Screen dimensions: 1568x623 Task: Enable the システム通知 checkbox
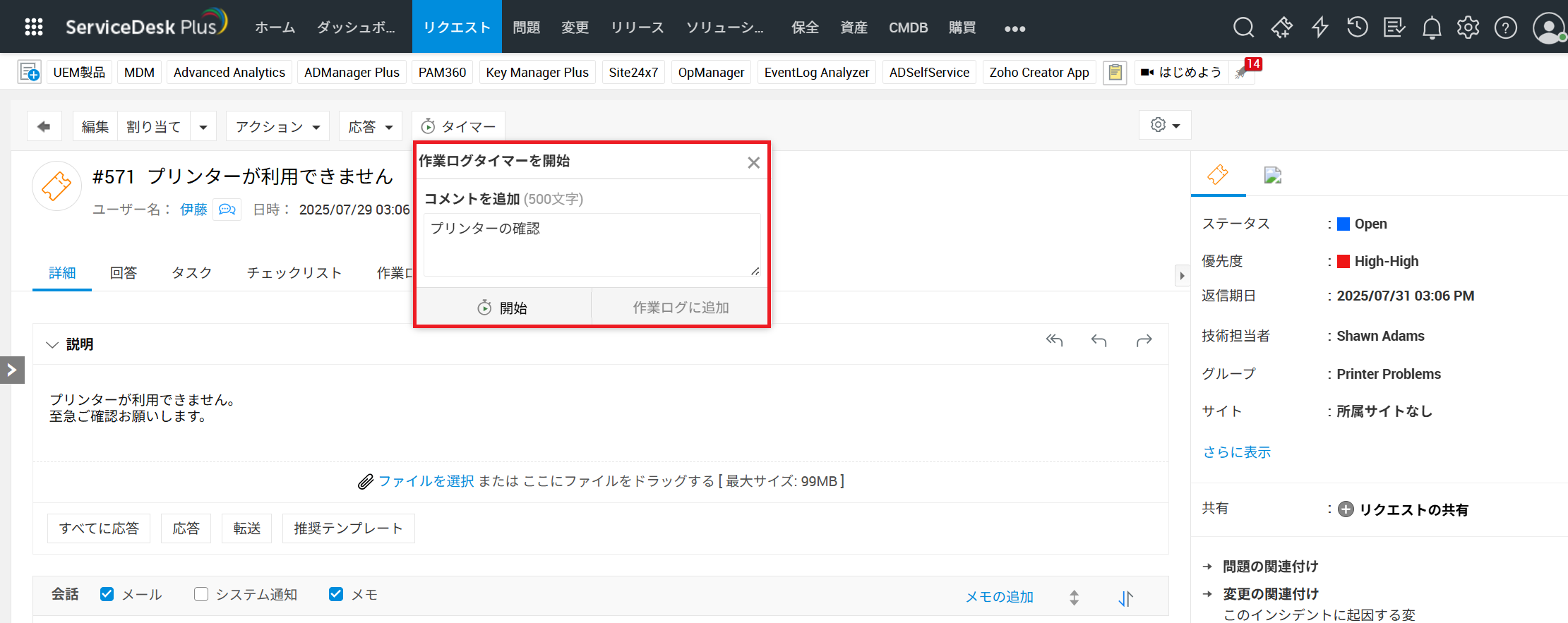201,594
